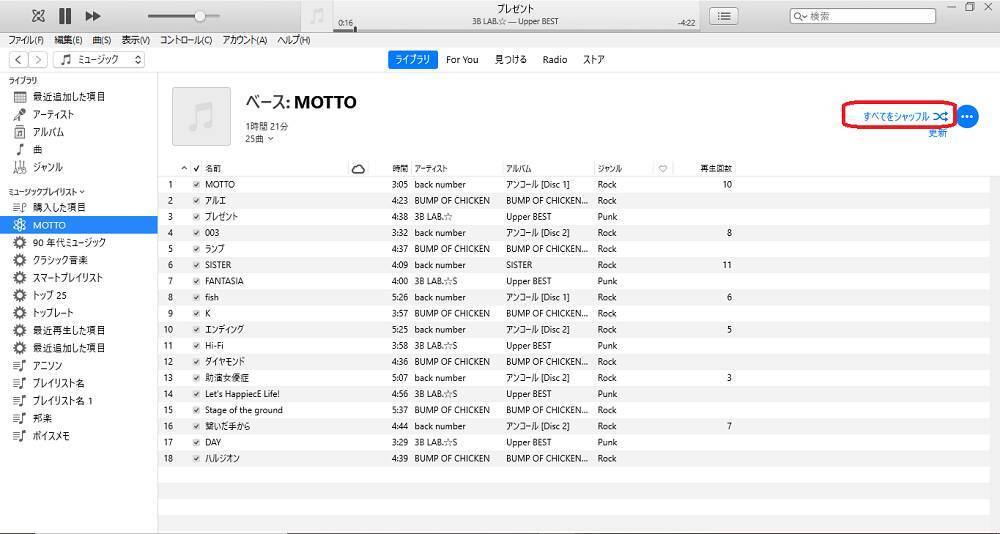Pause the current song

65,16
